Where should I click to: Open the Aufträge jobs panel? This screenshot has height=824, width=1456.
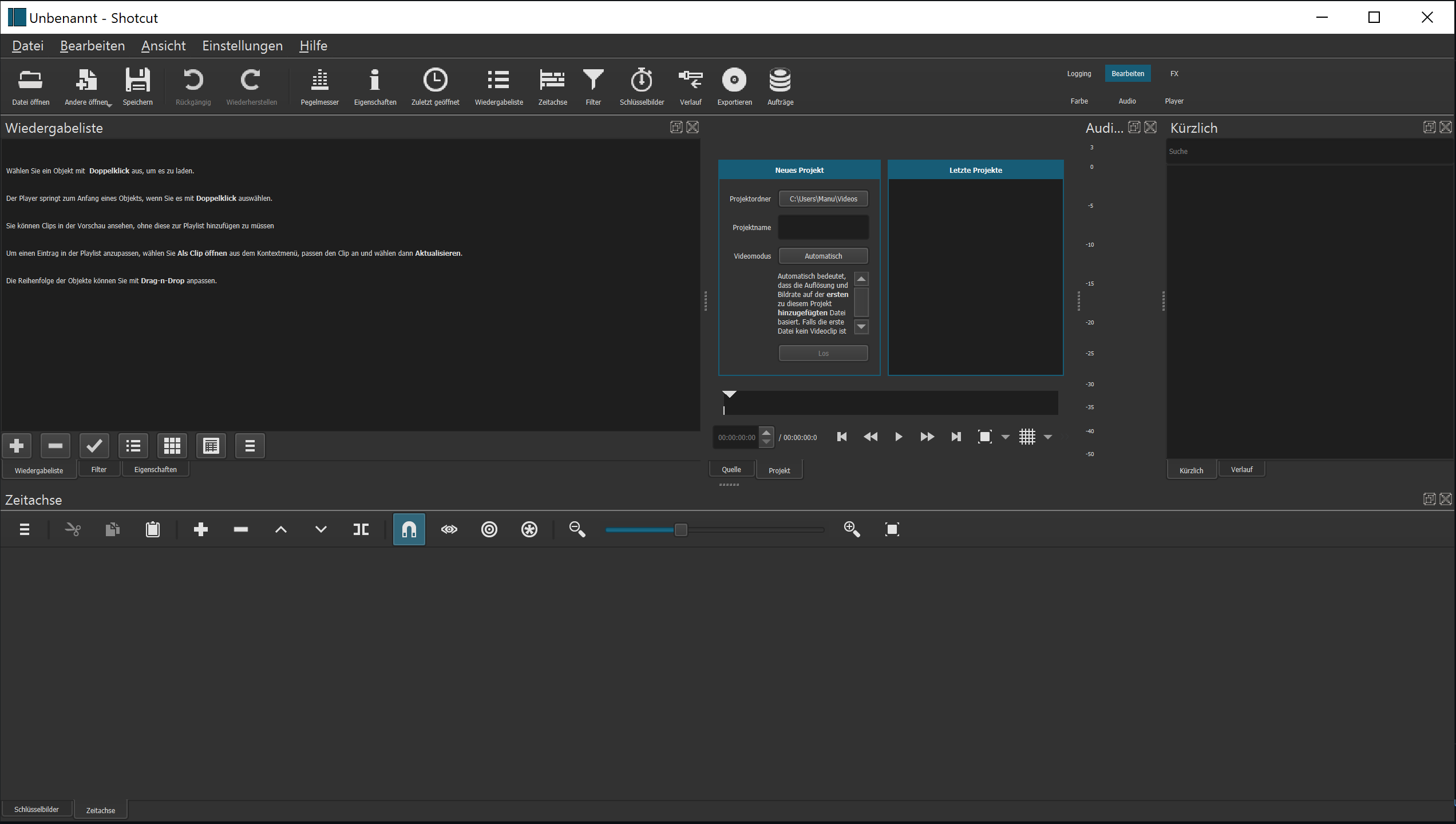click(x=780, y=86)
